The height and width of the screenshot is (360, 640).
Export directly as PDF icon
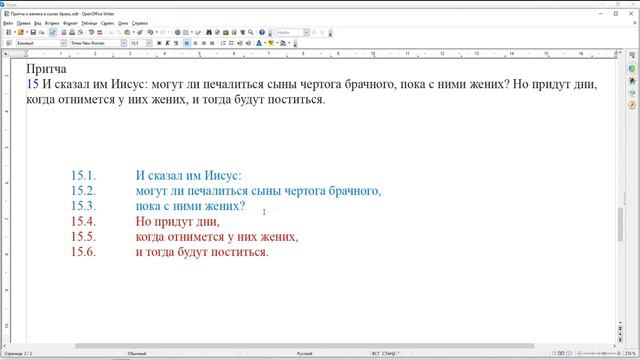pos(64,32)
